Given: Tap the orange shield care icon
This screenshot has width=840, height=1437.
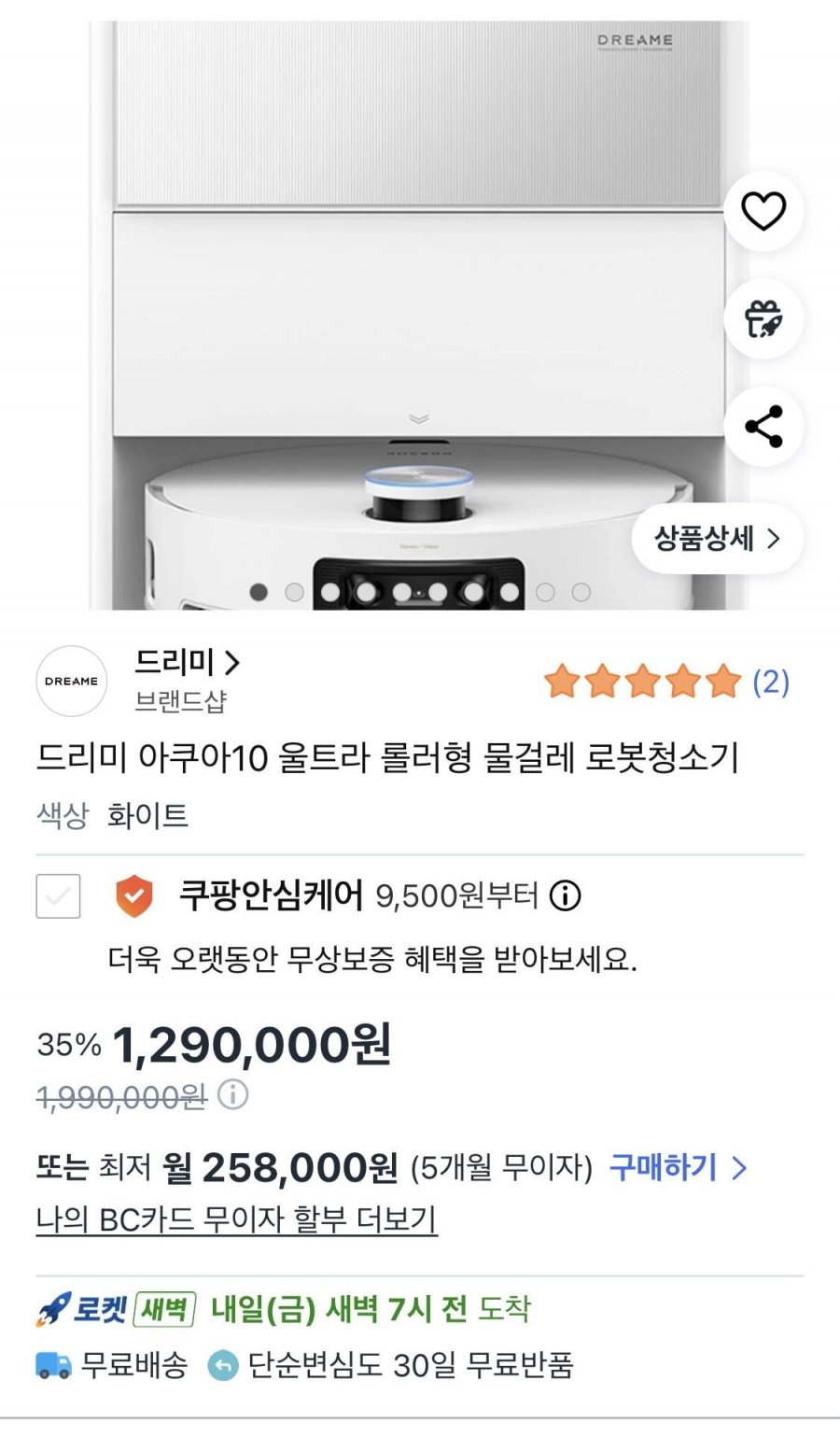Looking at the screenshot, I should click(133, 896).
